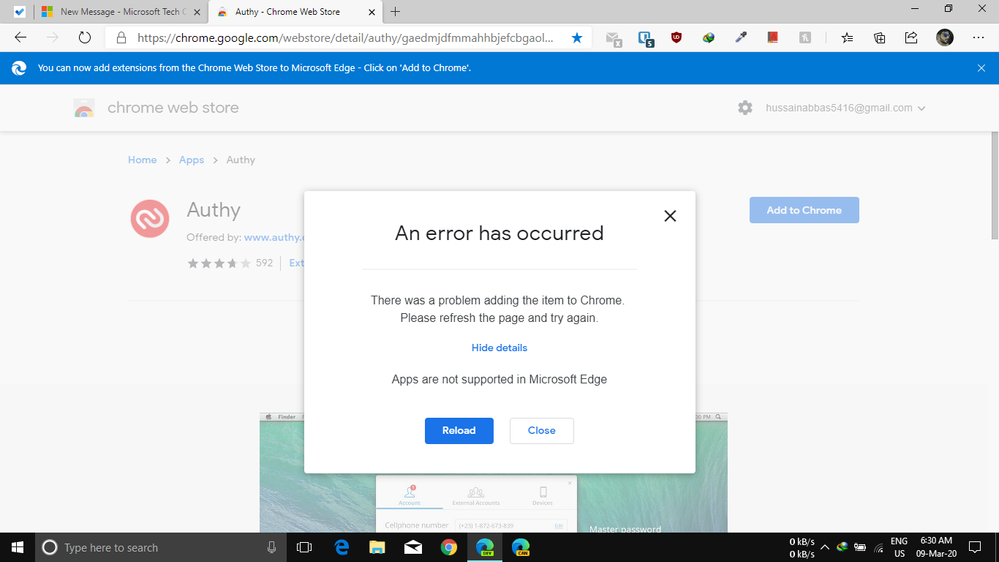
Task: Open the Windows Start menu
Action: click(x=17, y=547)
